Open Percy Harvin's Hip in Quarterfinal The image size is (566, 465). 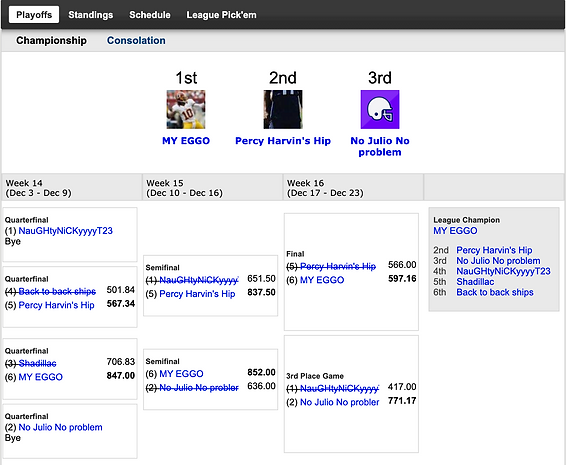click(x=56, y=305)
